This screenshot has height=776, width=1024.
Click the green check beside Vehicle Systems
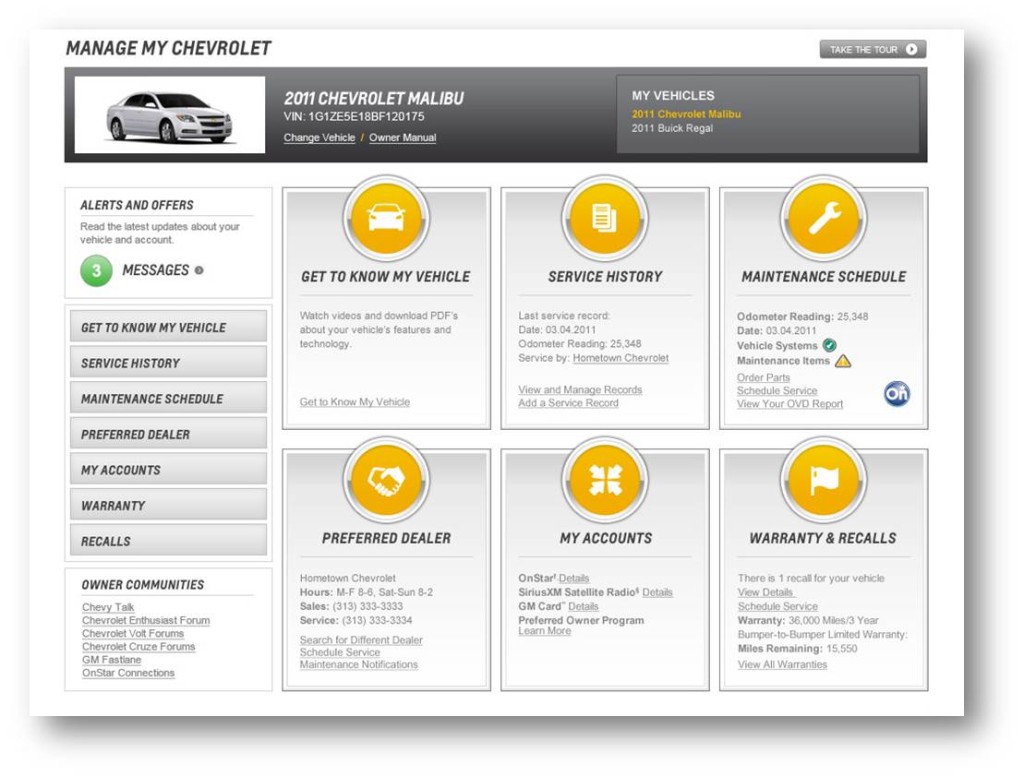pyautogui.click(x=829, y=345)
